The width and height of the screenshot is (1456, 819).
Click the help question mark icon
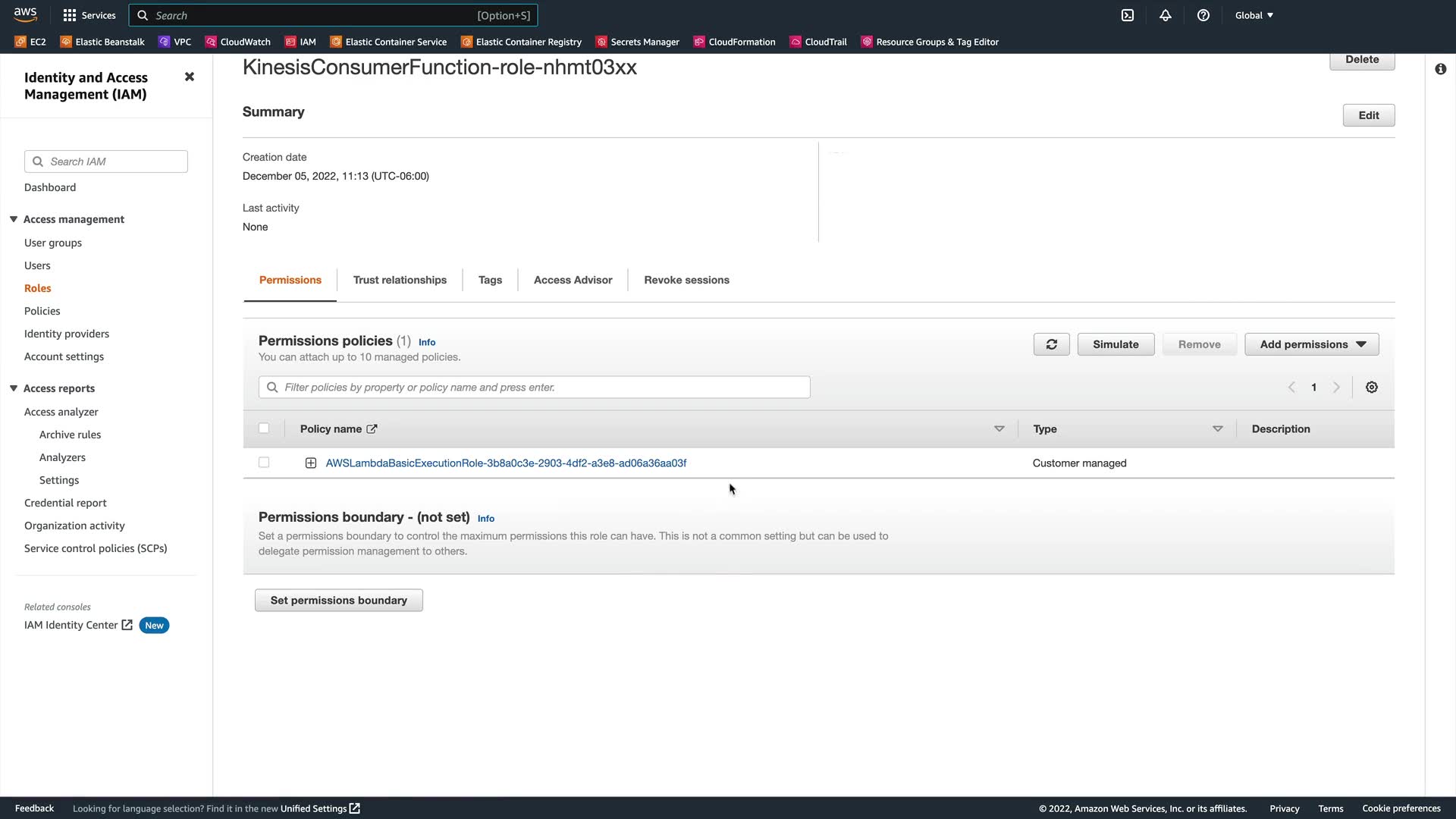pos(1203,15)
